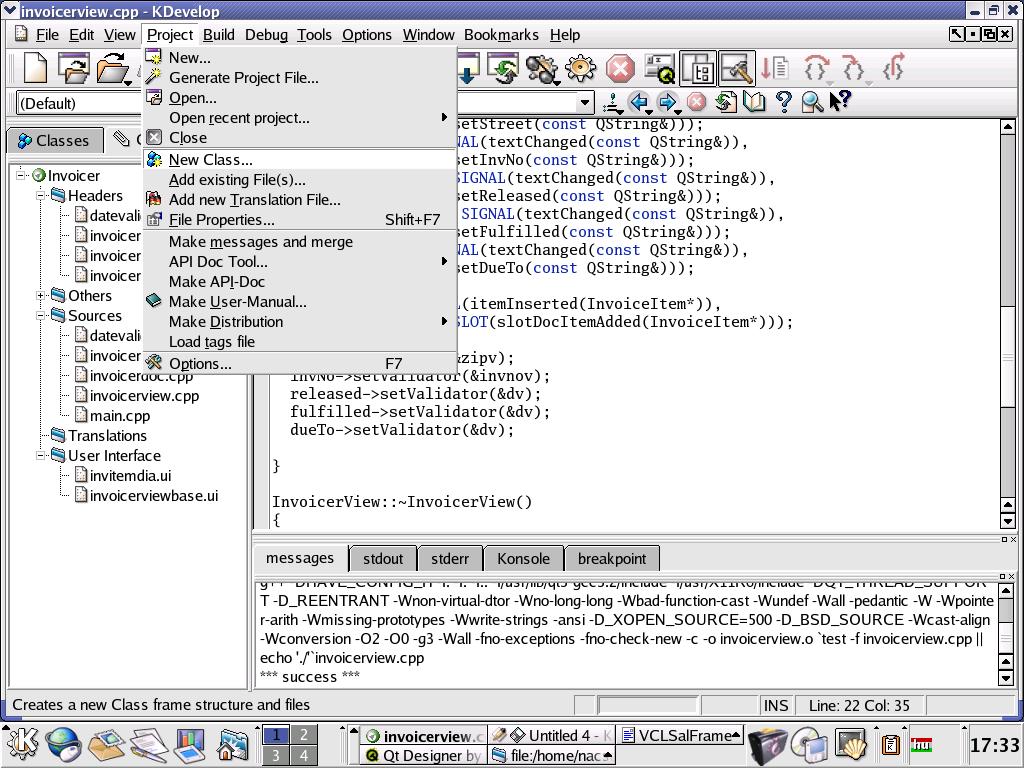
Task: Select Generate Project File... menu entry
Action: click(x=299, y=78)
